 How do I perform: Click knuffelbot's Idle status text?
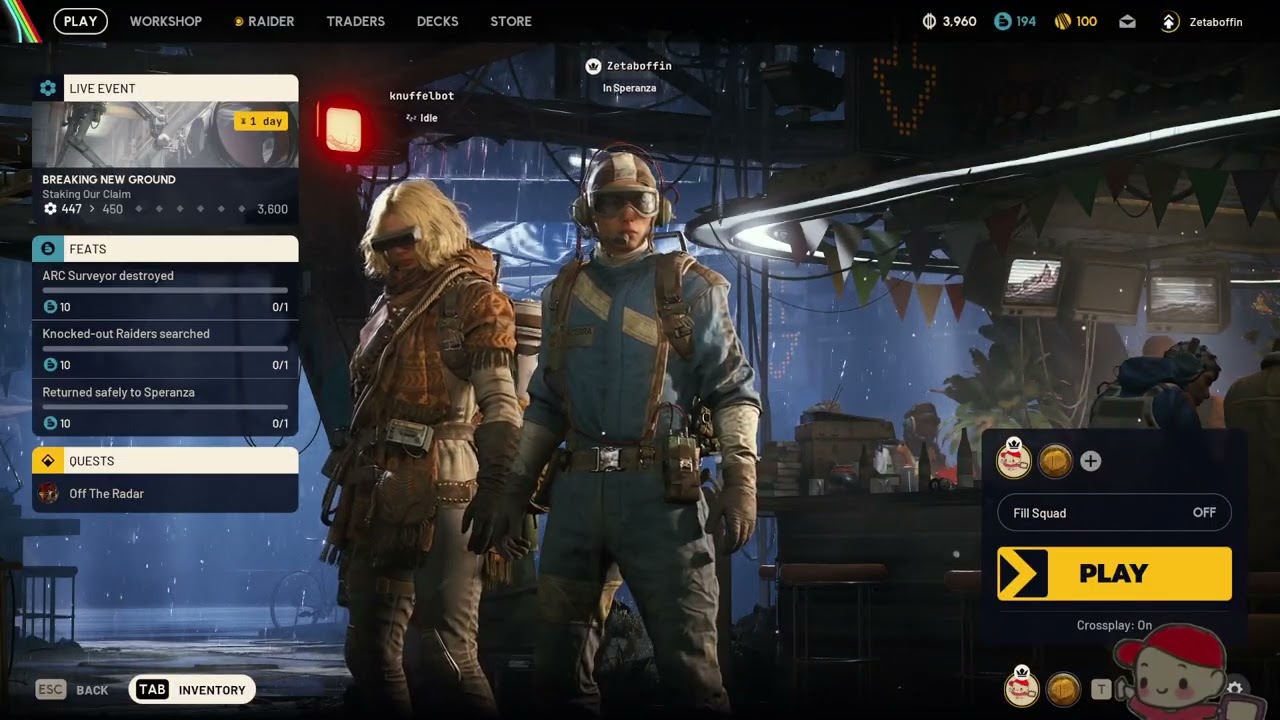[429, 118]
